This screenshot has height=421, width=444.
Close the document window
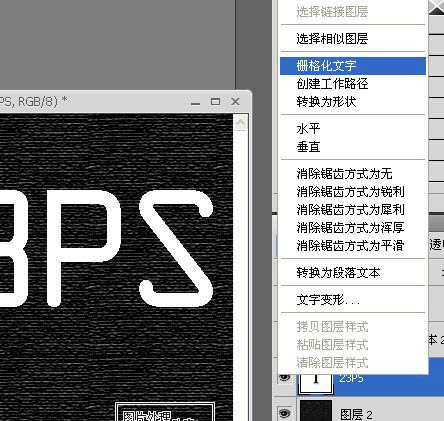coord(235,101)
